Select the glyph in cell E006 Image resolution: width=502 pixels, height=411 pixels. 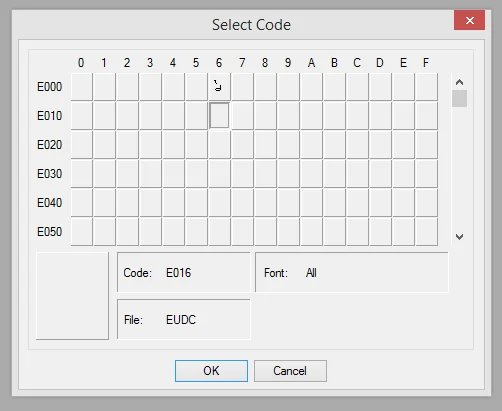click(x=219, y=87)
